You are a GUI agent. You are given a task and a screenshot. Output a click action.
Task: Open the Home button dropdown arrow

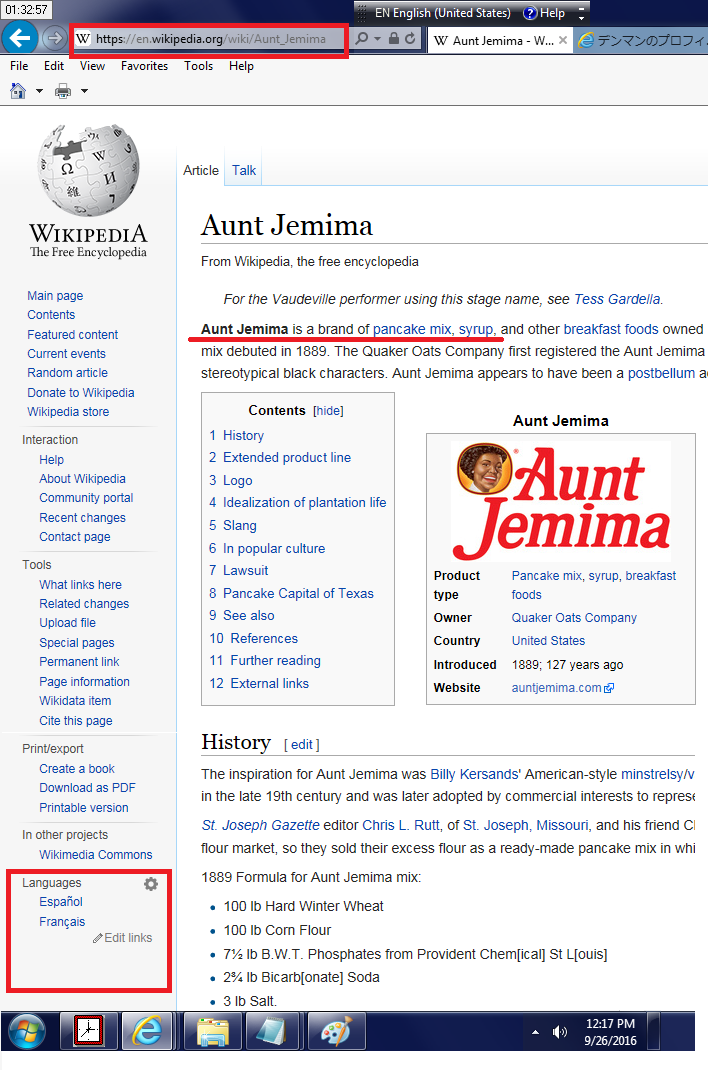[39, 91]
